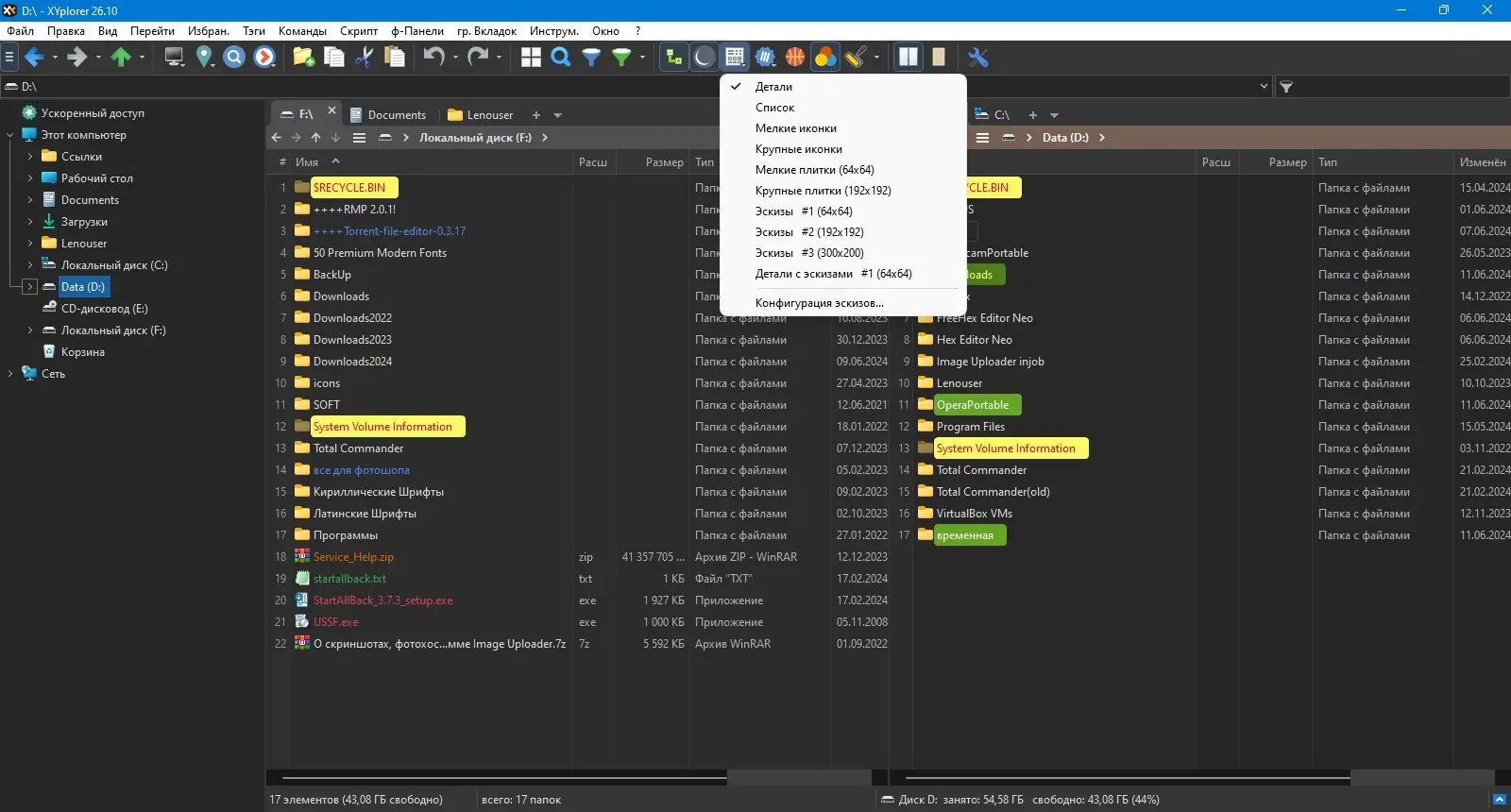Click the Undo arrow icon
This screenshot has height=812, width=1511.
433,58
